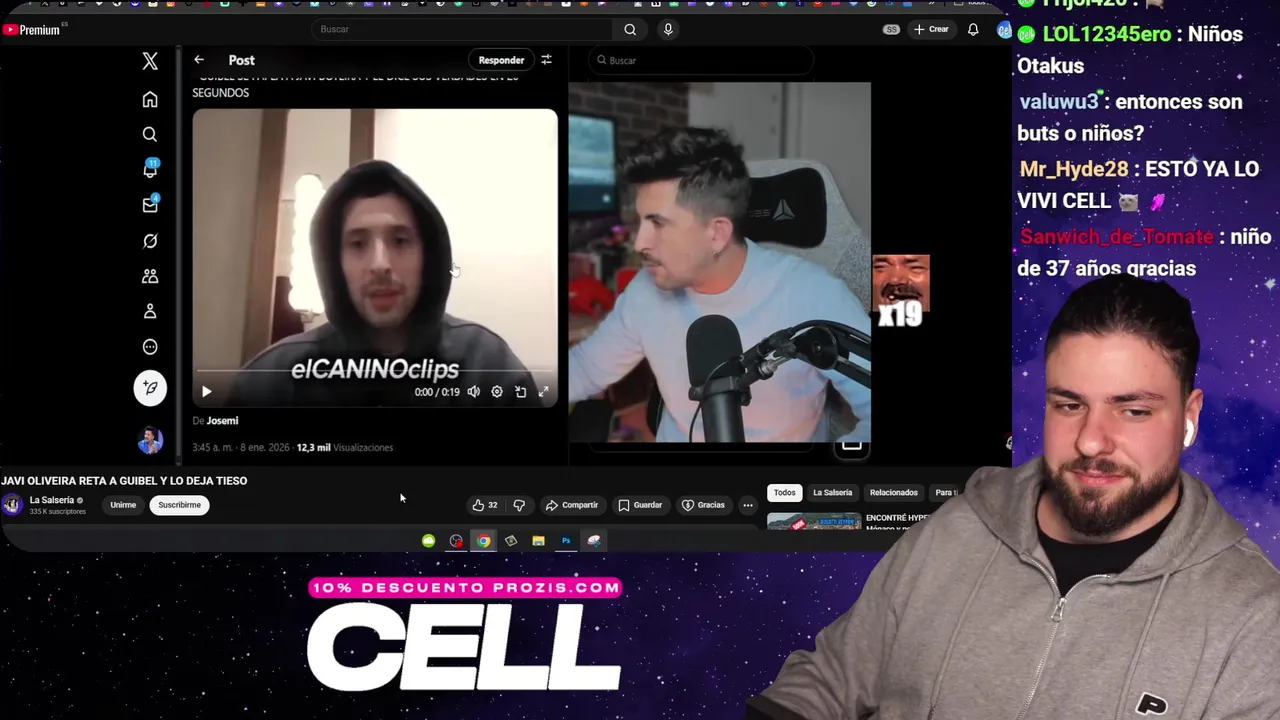This screenshot has height=720, width=1280.
Task: Open La Salsería channel avatar
Action: [x=12, y=505]
